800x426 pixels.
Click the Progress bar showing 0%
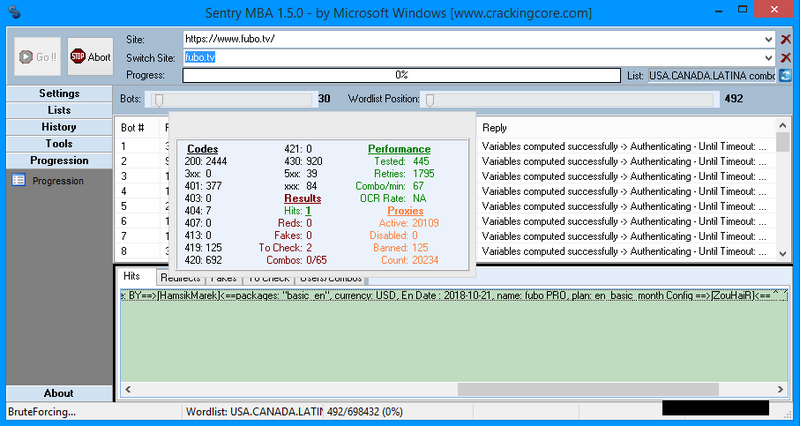point(402,75)
